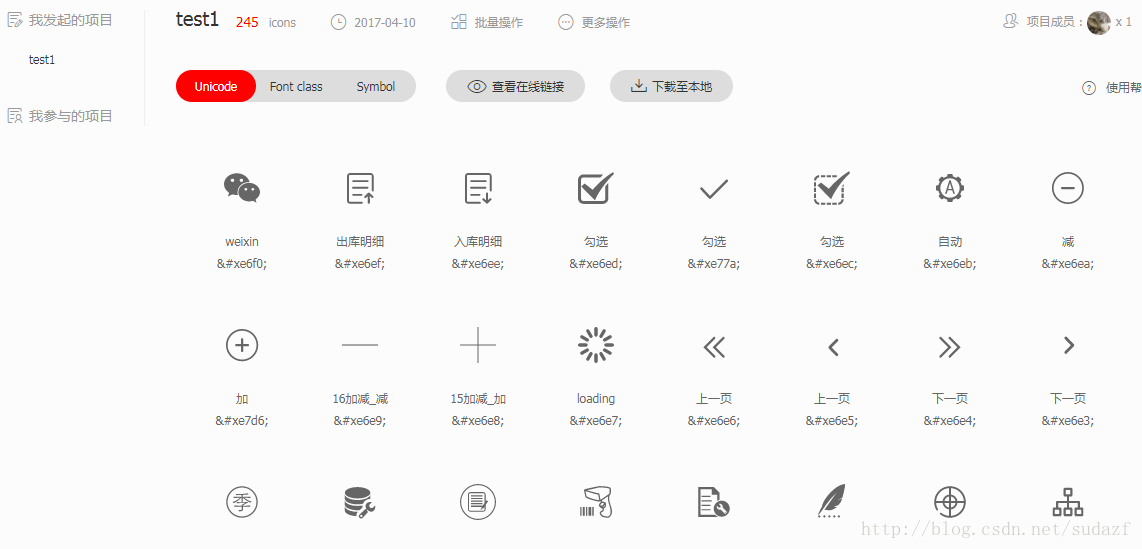Click the single right arrow 下一页 icon
The image size is (1142, 549).
point(1068,345)
